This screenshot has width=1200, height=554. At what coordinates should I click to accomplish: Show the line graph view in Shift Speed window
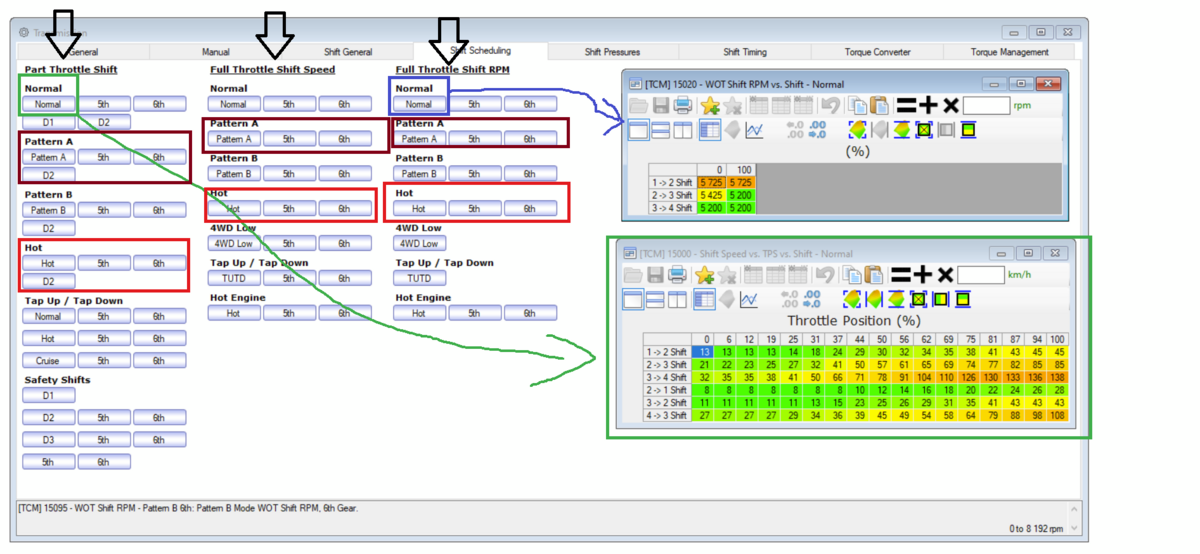[x=750, y=299]
